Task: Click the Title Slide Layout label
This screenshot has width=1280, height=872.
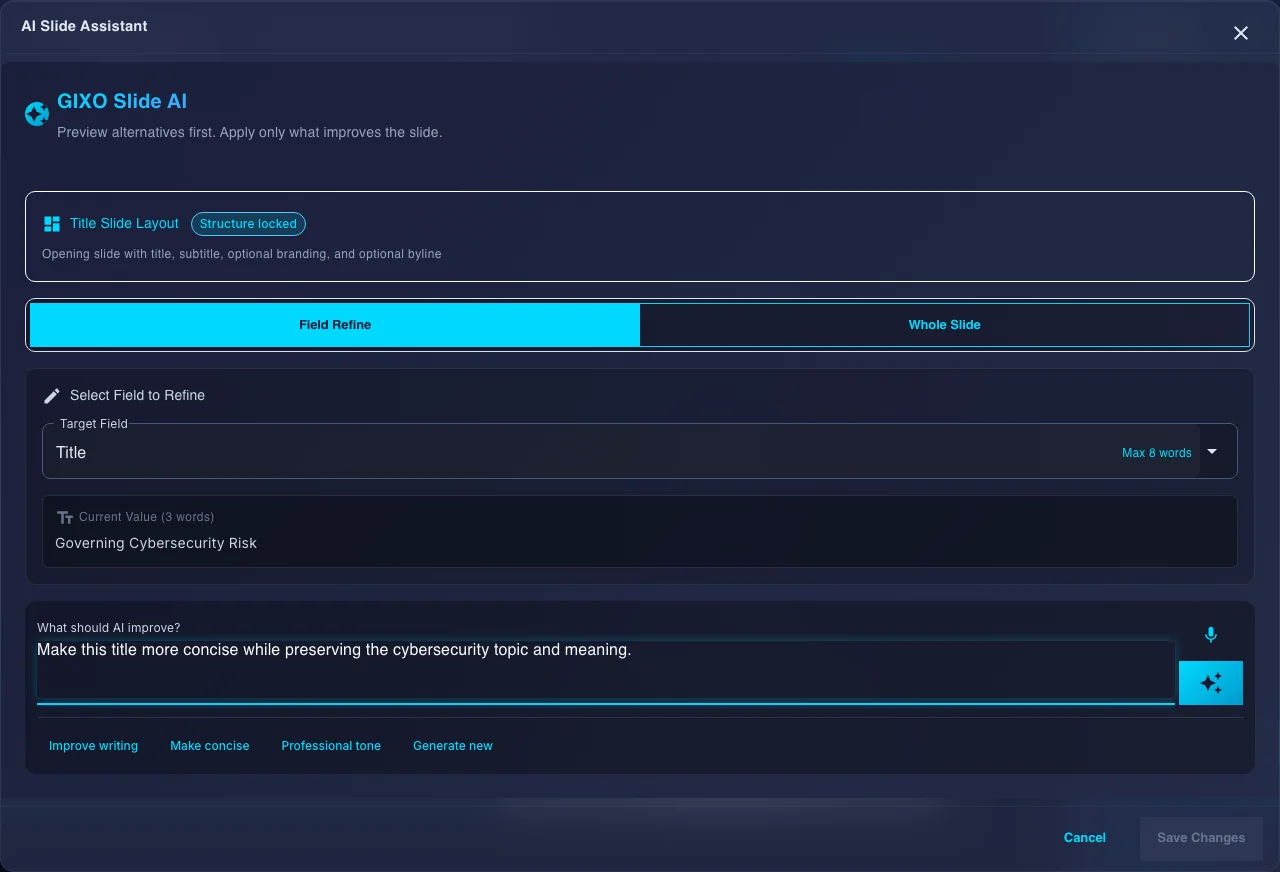Action: click(124, 223)
